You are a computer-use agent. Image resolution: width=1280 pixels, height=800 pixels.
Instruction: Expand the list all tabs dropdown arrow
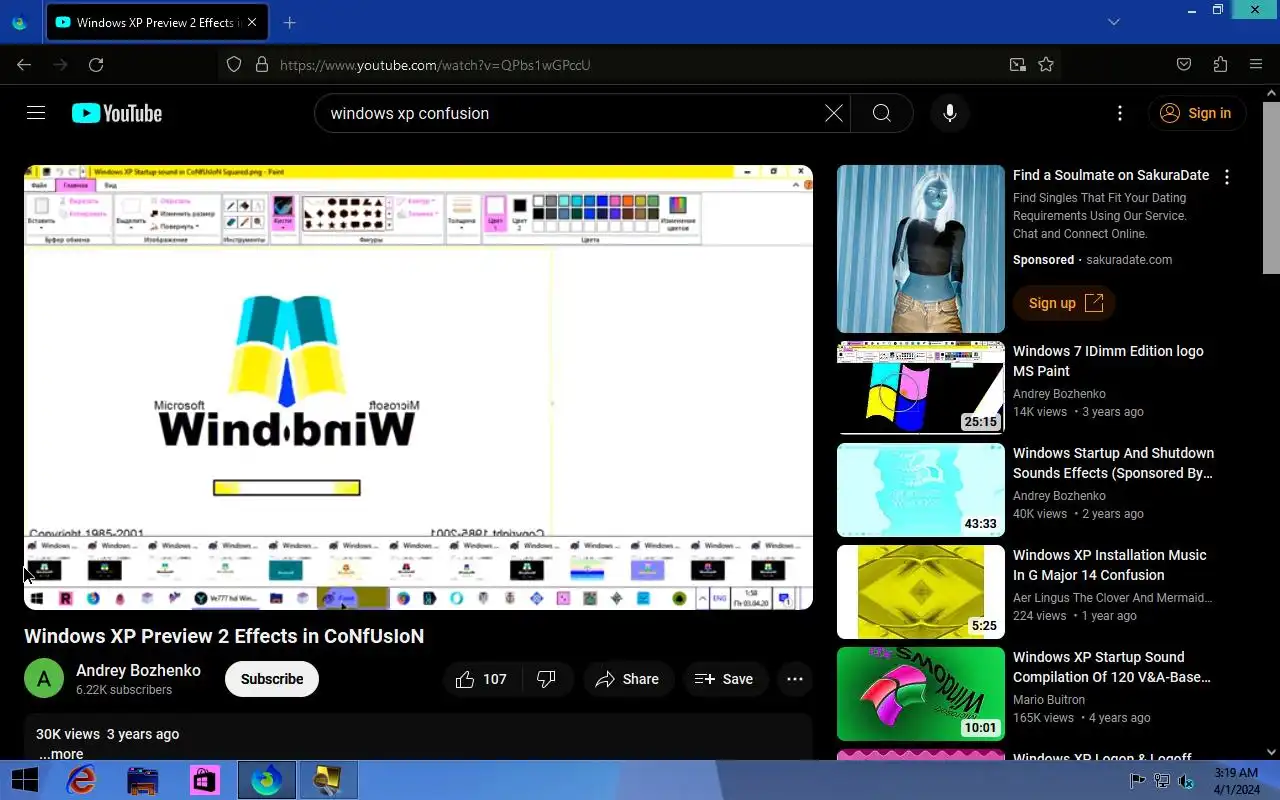point(1114,22)
